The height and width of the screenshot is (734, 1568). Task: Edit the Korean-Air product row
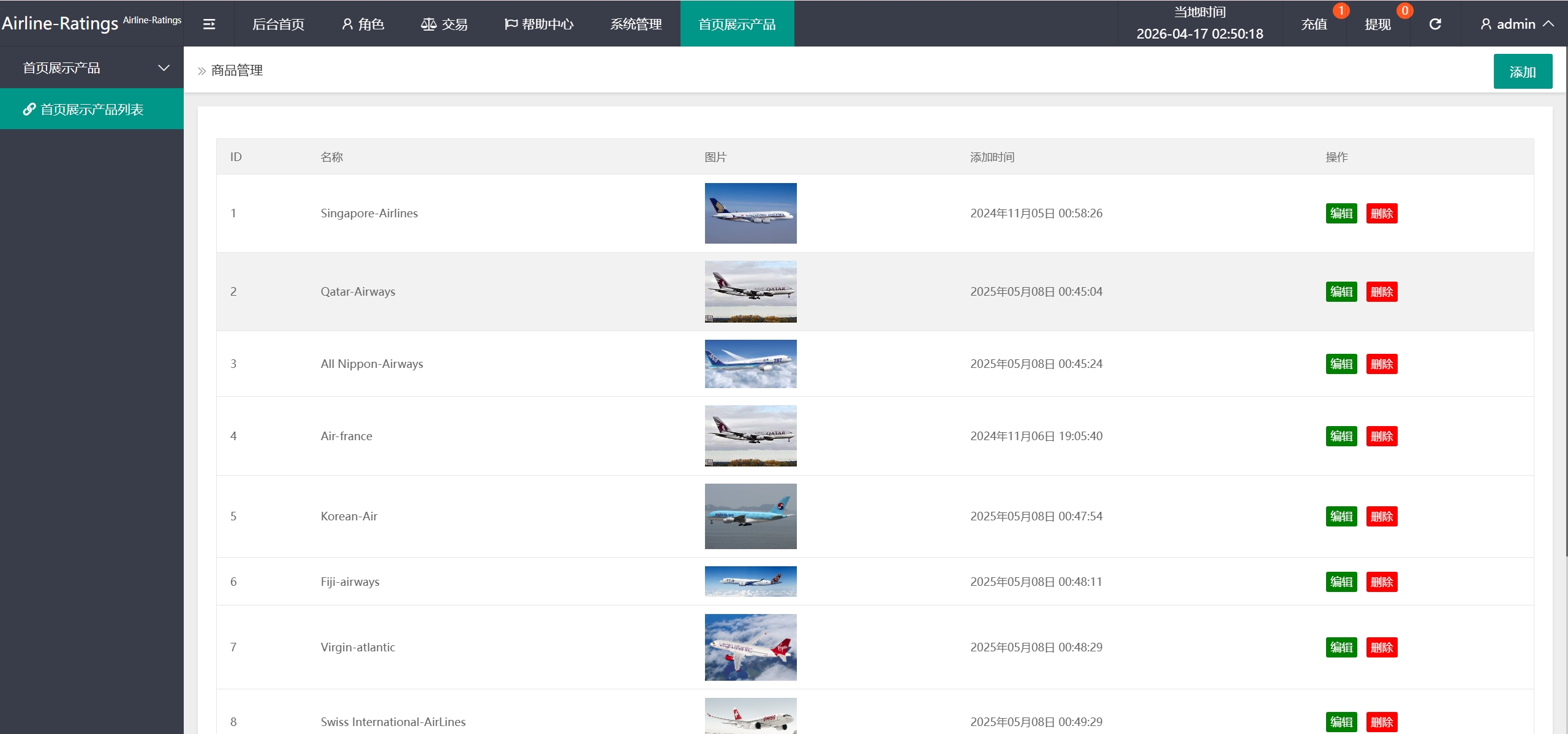coord(1341,516)
